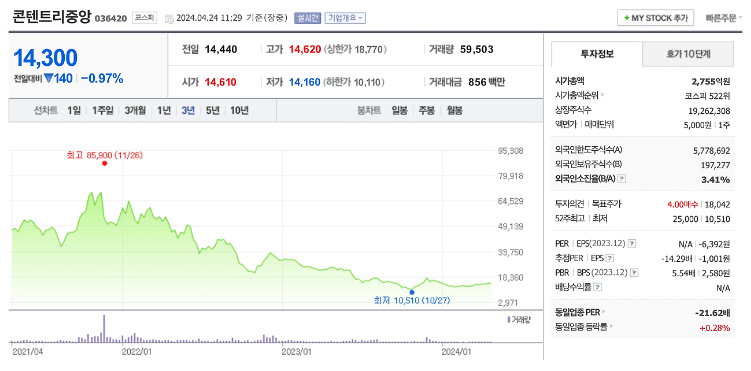The image size is (751, 371).
Task: Click the 외국인한도주식수 value 5,778,692
Action: [711, 151]
